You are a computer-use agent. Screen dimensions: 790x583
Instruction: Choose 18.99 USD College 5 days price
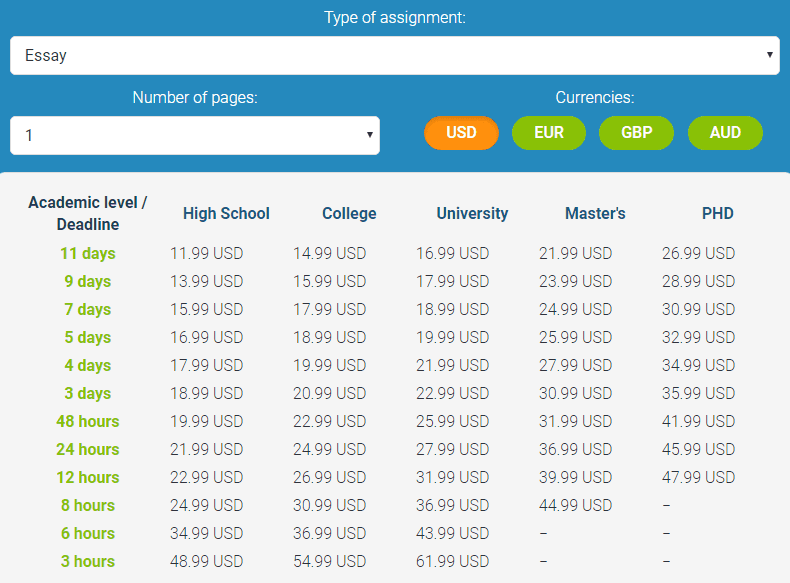coord(330,337)
